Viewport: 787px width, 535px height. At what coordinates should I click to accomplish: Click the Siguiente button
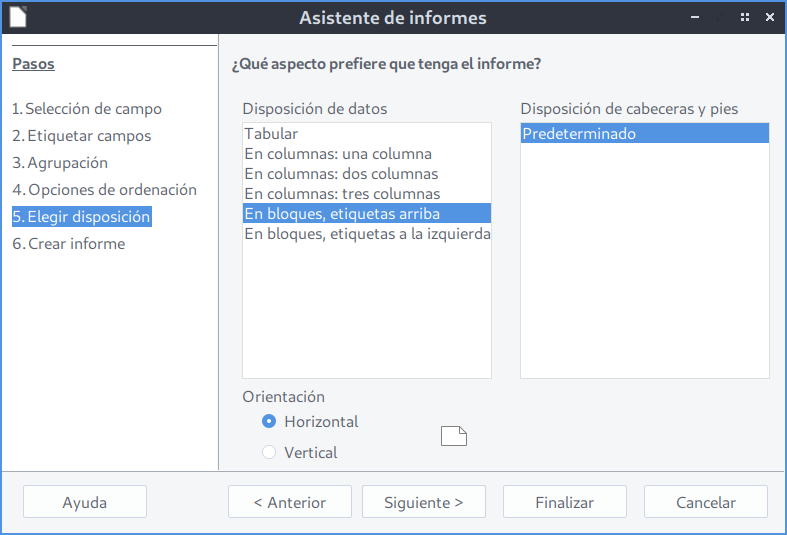point(423,503)
